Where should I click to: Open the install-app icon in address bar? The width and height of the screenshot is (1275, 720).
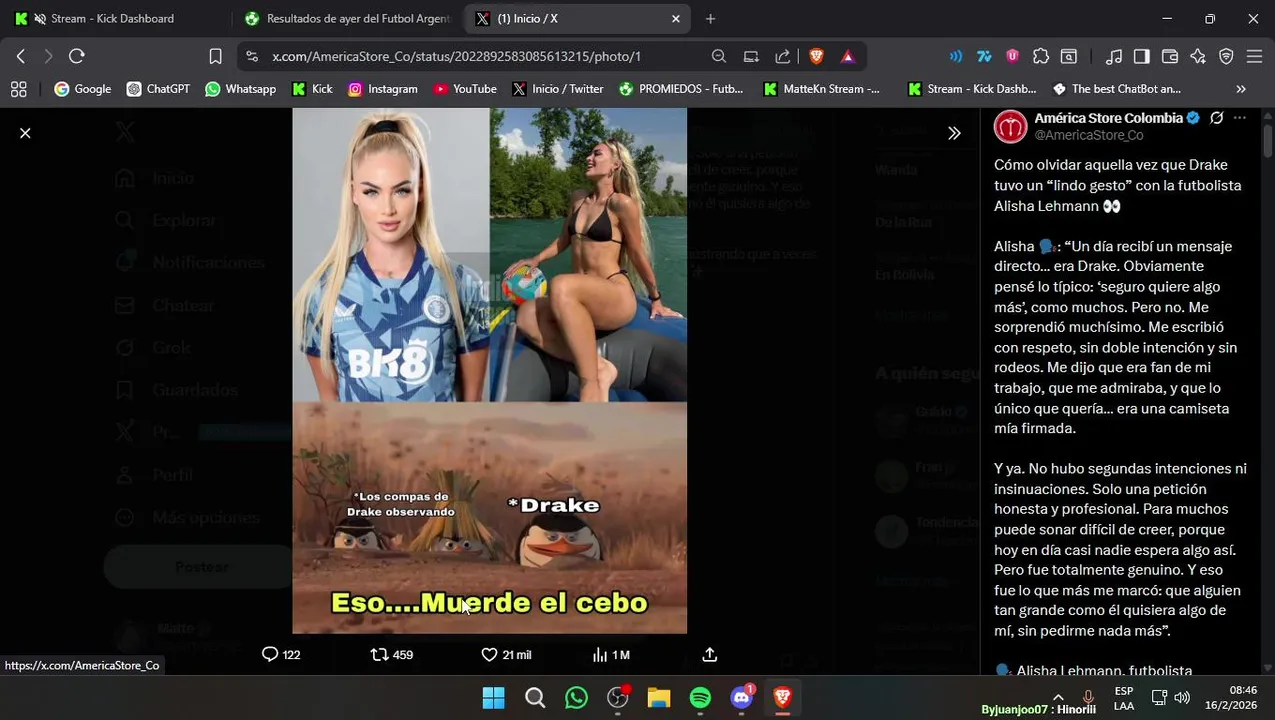pyautogui.click(x=751, y=57)
